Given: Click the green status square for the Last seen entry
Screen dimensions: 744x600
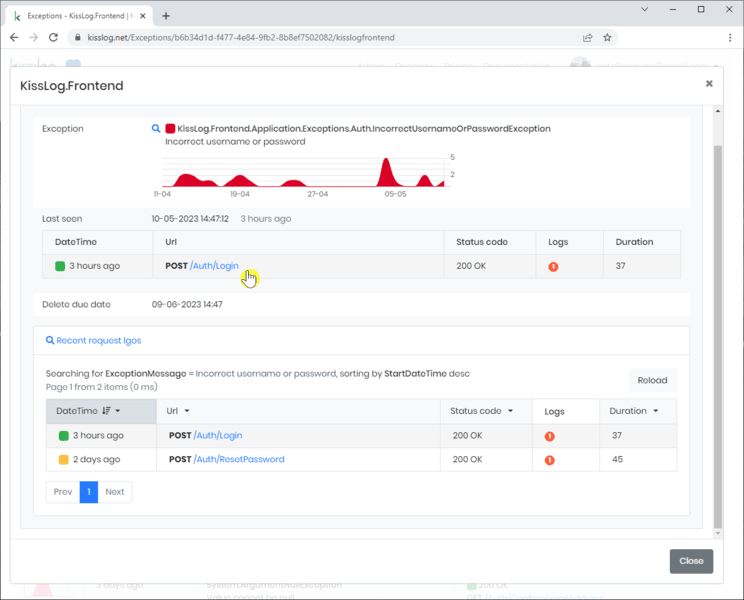Looking at the screenshot, I should pos(60,266).
